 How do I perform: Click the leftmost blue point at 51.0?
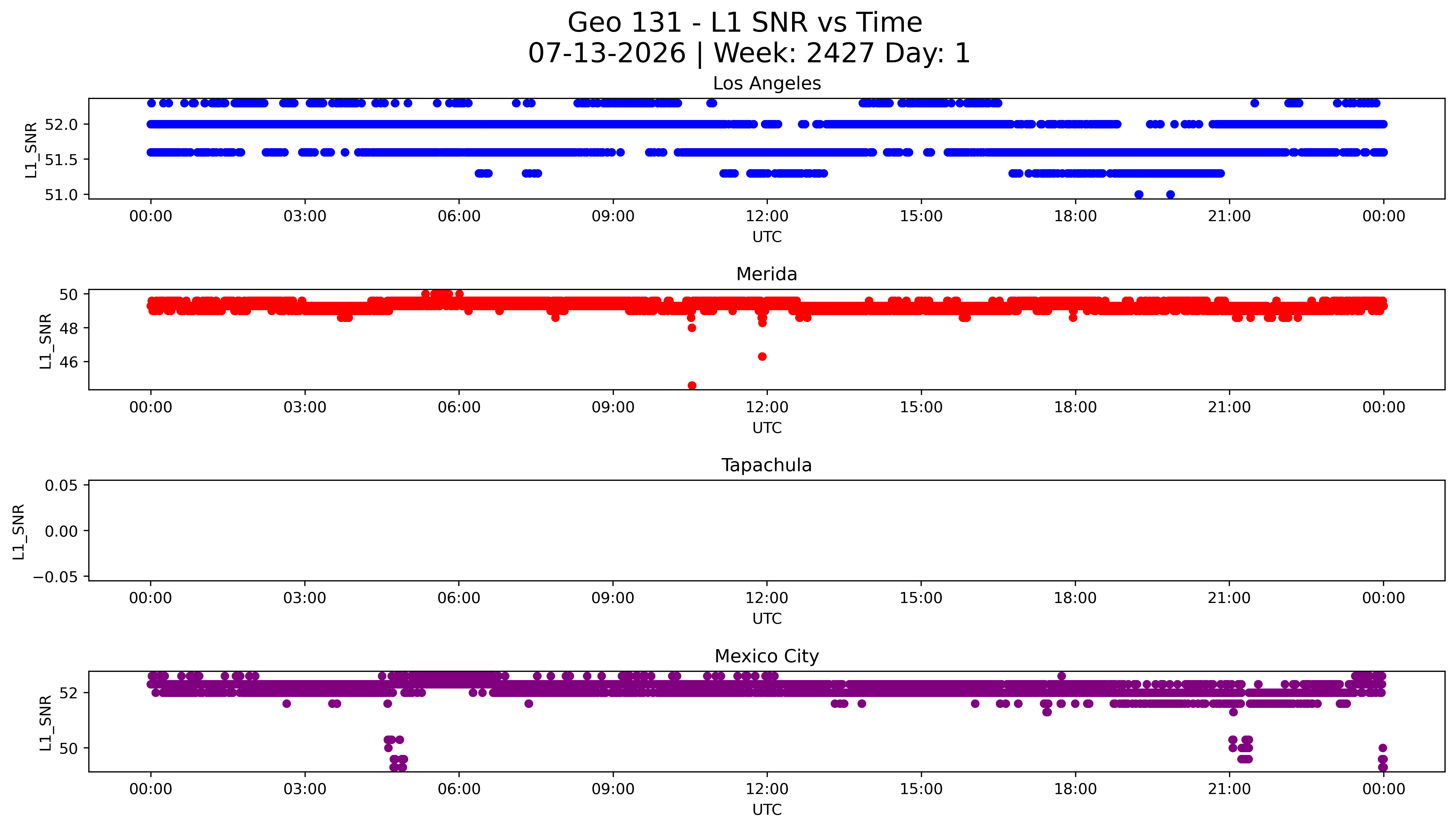1138,194
